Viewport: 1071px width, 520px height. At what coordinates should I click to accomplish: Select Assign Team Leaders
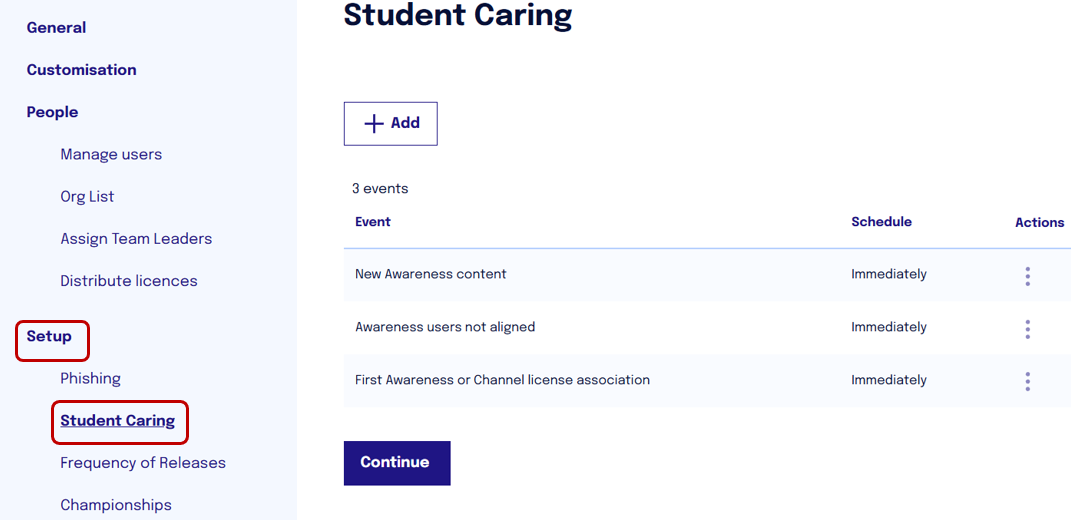(x=136, y=239)
